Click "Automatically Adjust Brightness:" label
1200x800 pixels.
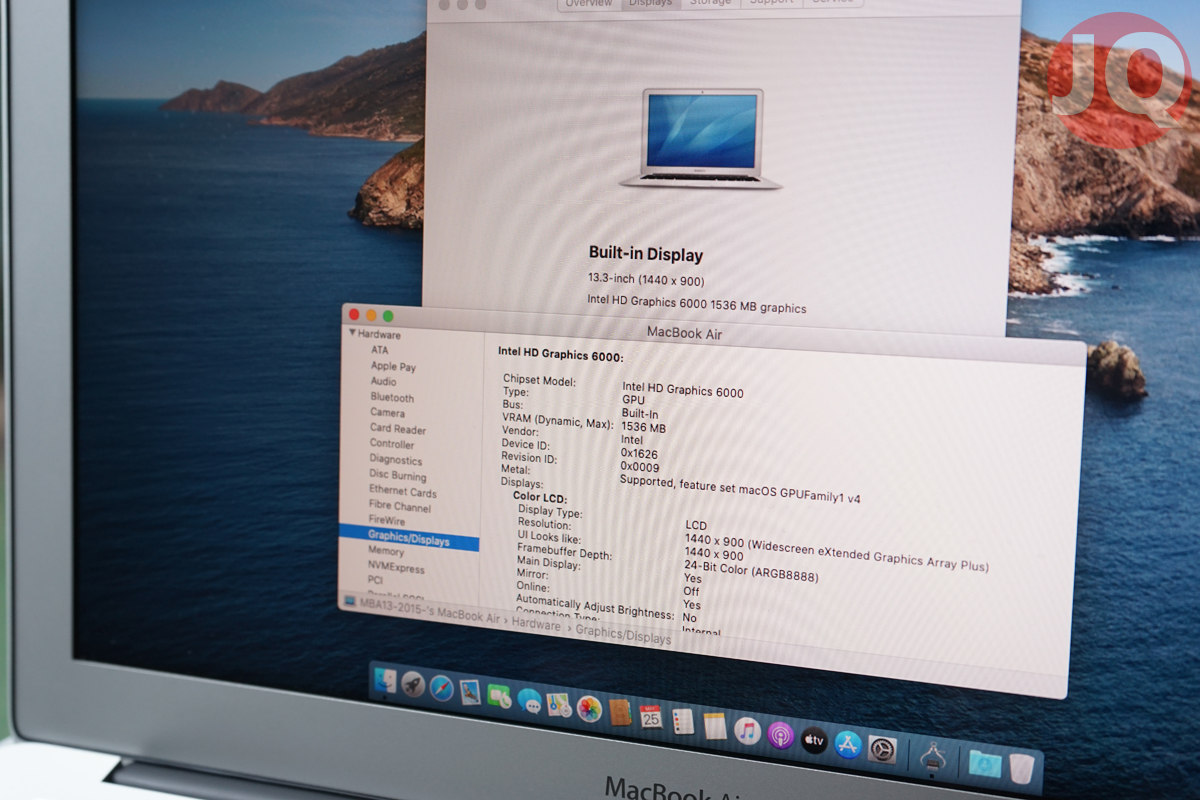click(x=594, y=606)
